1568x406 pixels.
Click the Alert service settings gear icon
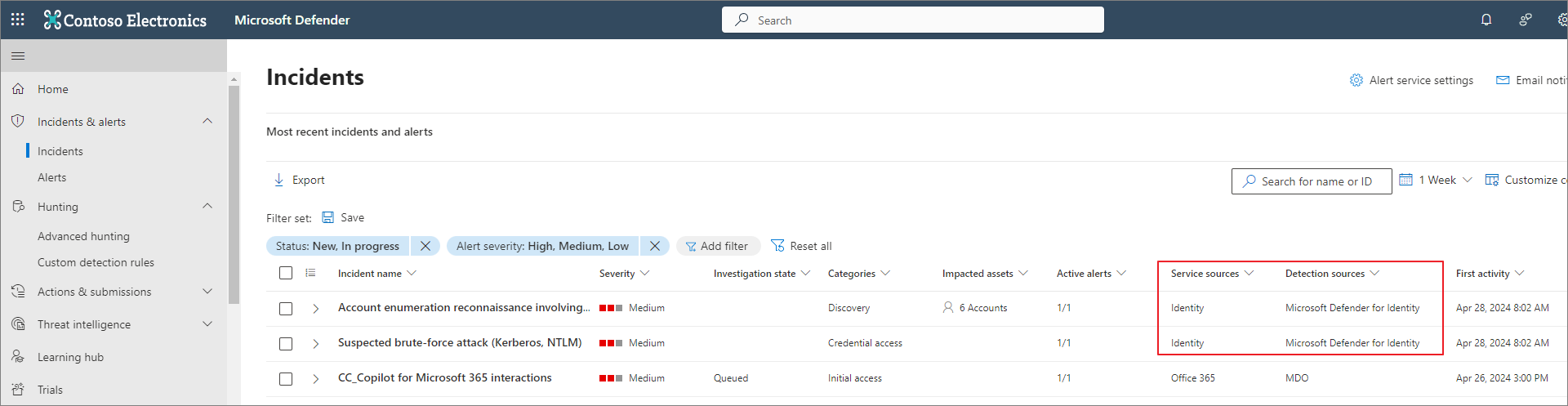[x=1356, y=80]
